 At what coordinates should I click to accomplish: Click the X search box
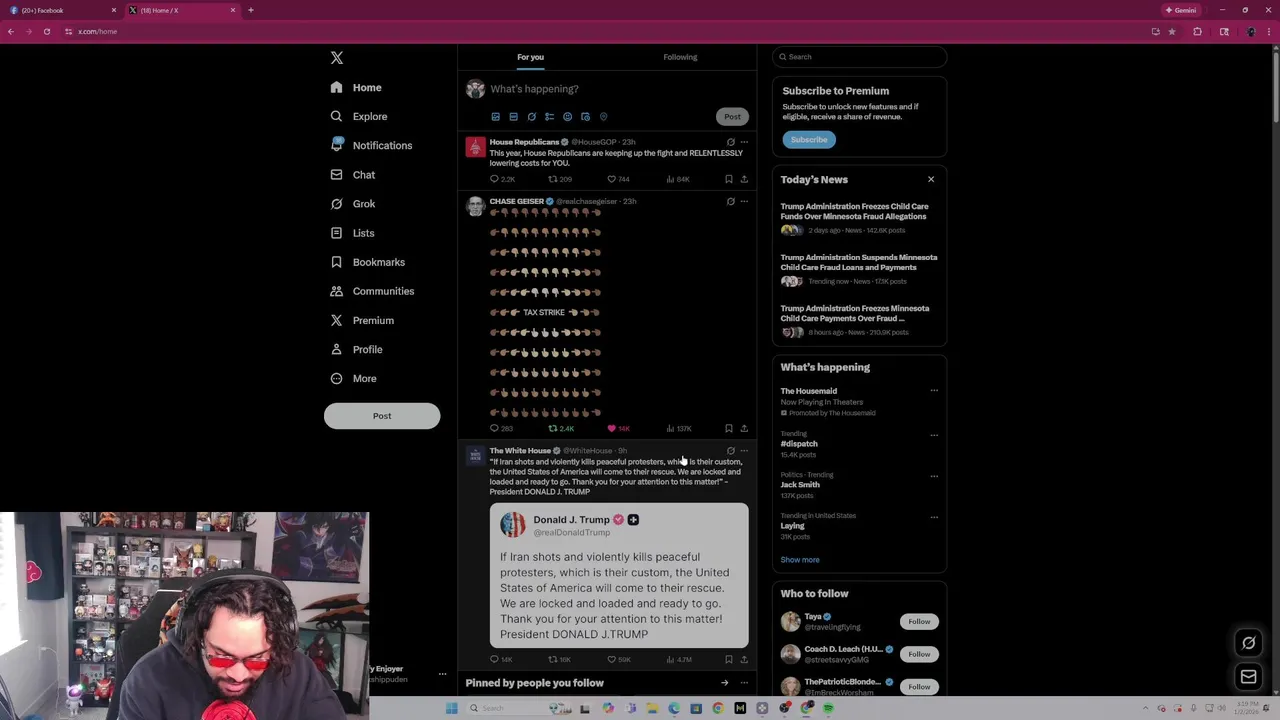859,57
